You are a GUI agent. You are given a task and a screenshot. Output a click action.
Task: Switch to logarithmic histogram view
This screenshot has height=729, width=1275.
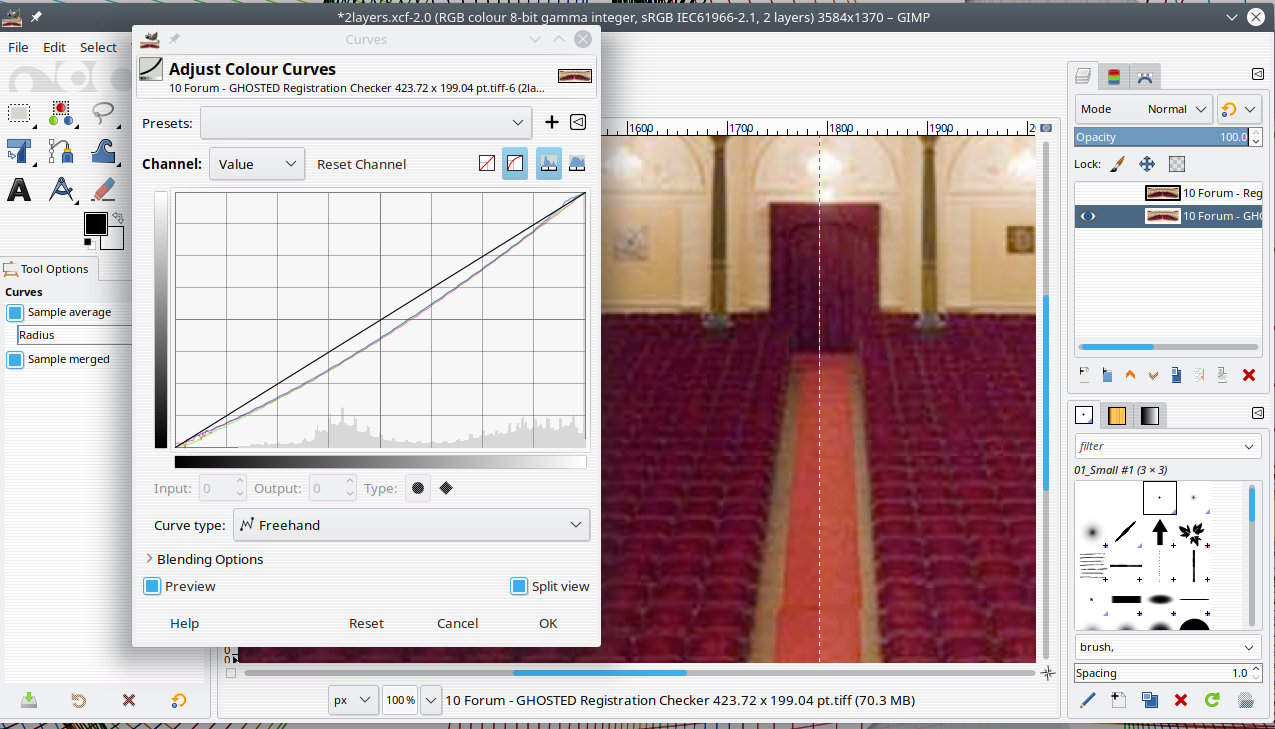(577, 164)
